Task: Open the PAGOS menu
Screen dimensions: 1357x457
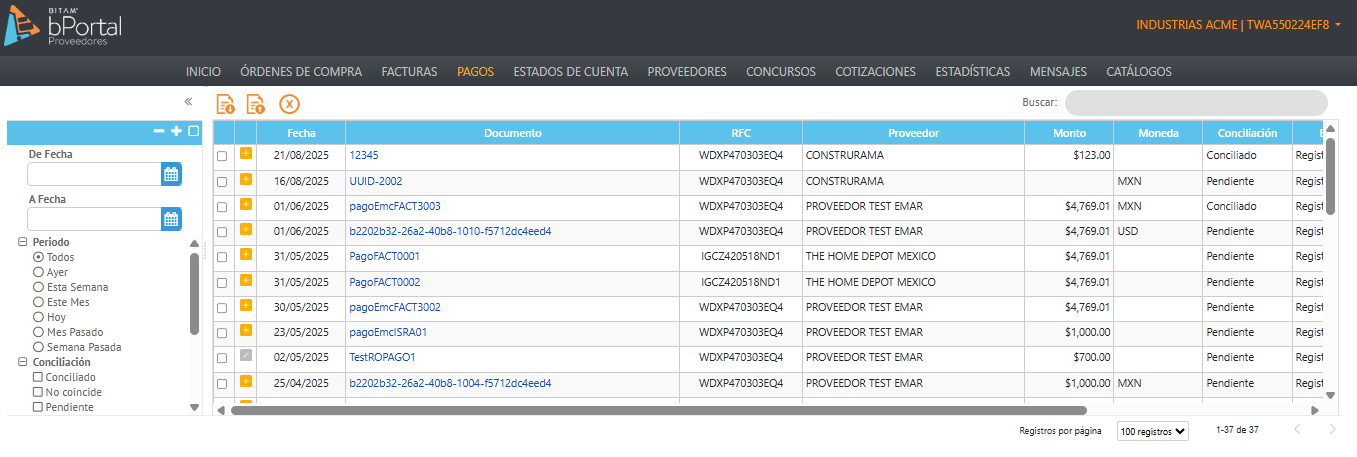Action: pyautogui.click(x=475, y=72)
